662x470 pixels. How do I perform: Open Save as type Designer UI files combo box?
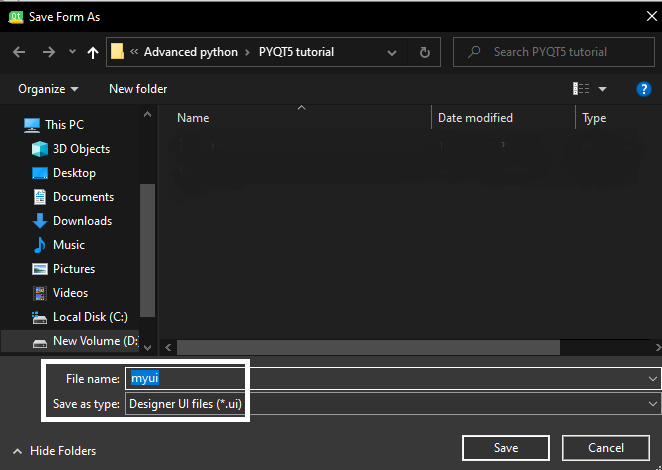tap(393, 404)
